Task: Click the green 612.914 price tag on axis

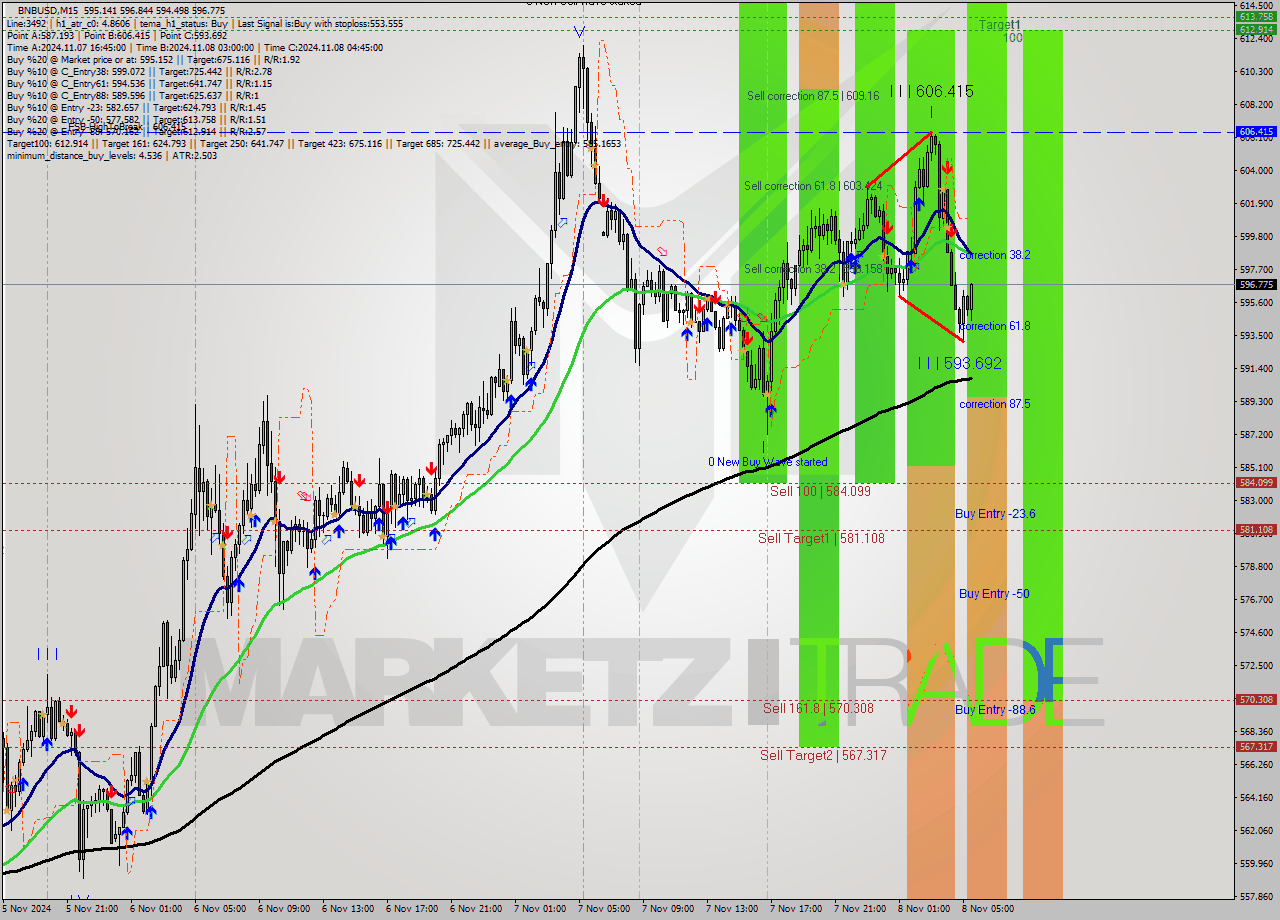Action: pos(1257,29)
